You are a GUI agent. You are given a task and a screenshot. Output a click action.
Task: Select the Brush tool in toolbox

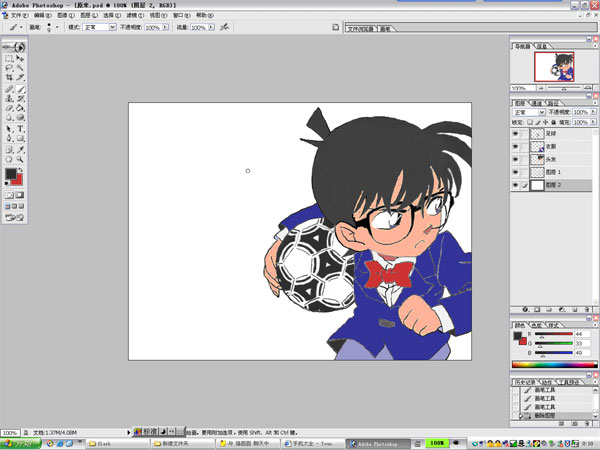click(x=20, y=89)
